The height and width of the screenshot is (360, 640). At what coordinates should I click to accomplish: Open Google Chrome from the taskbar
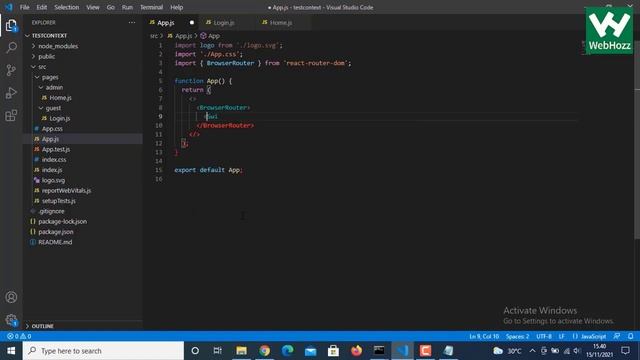click(264, 351)
